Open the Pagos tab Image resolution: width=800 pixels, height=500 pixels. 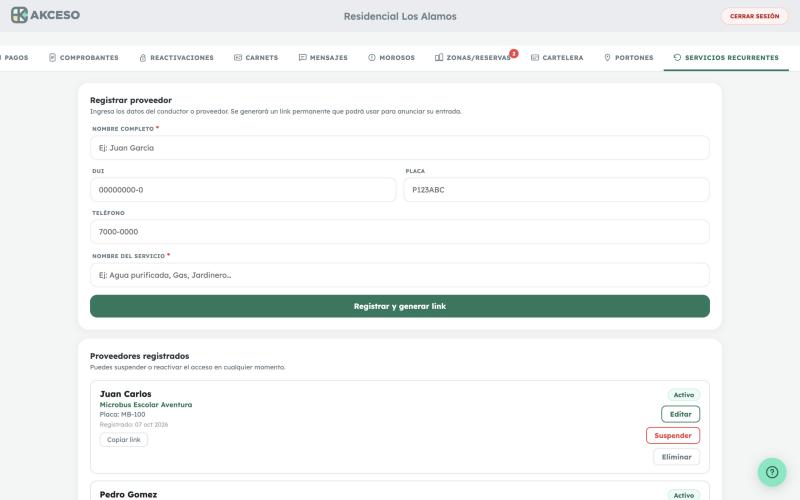tap(14, 58)
